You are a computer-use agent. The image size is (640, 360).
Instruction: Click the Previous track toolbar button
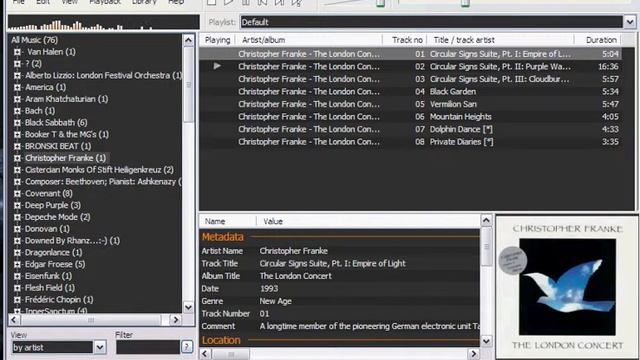click(262, 2)
